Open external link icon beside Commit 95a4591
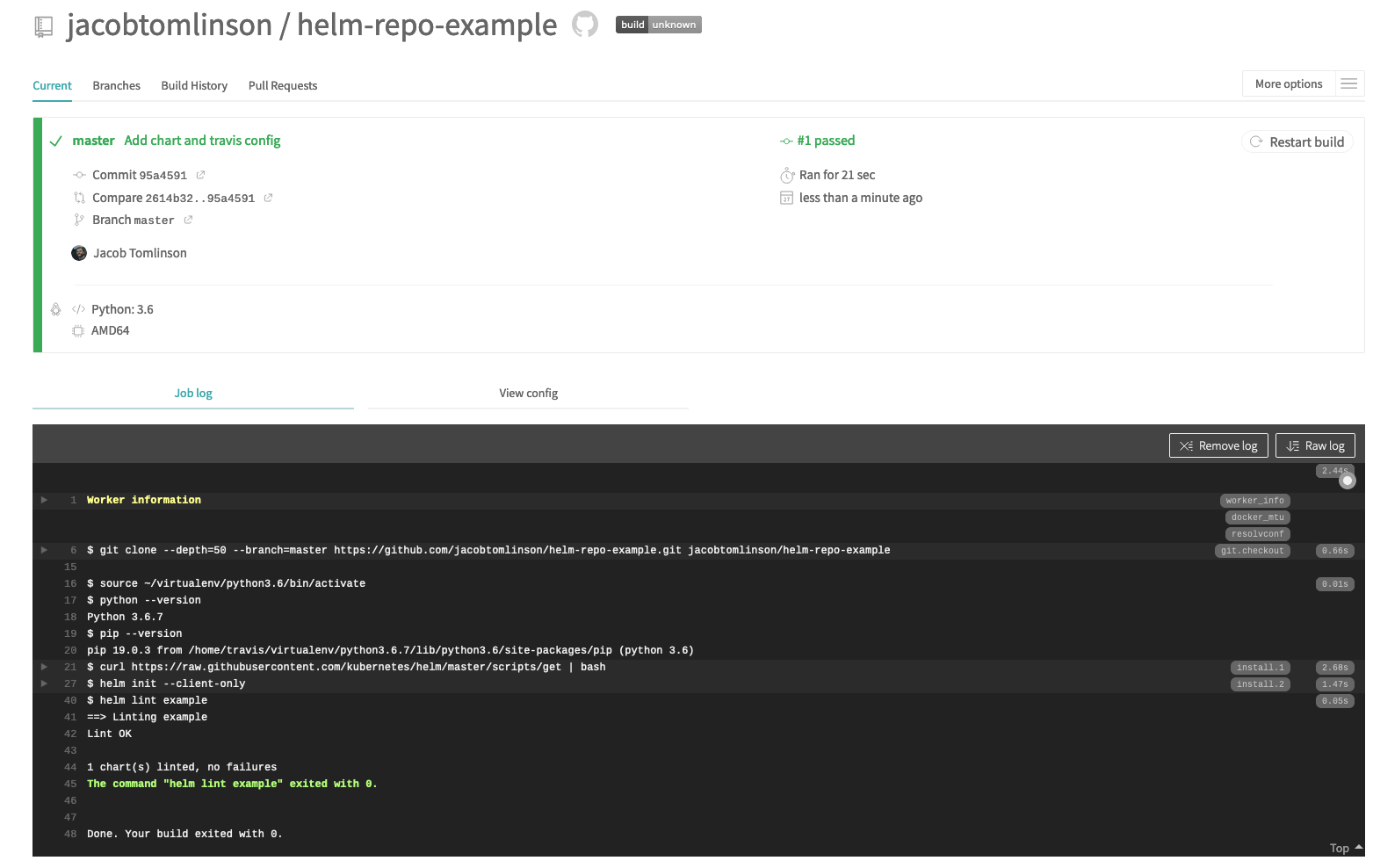 tap(200, 175)
